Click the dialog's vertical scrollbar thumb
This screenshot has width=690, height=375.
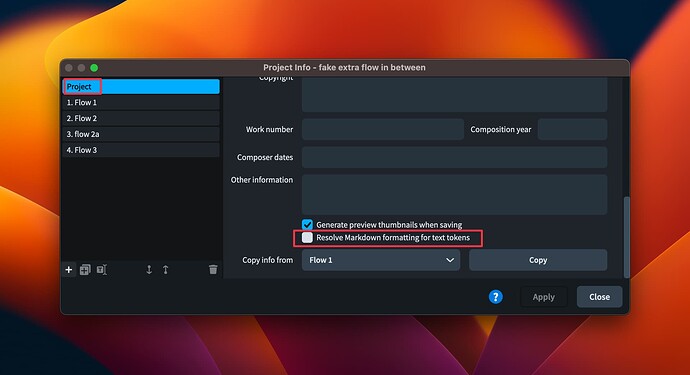point(627,237)
